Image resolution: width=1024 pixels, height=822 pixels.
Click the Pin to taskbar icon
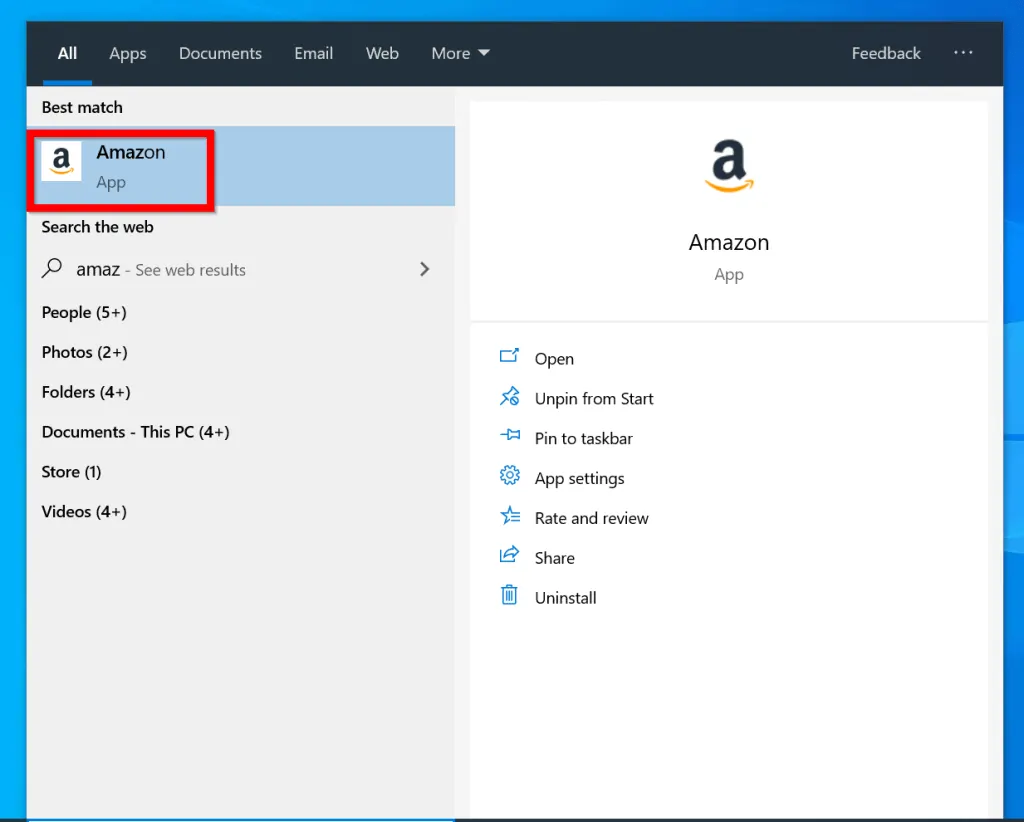(x=509, y=437)
